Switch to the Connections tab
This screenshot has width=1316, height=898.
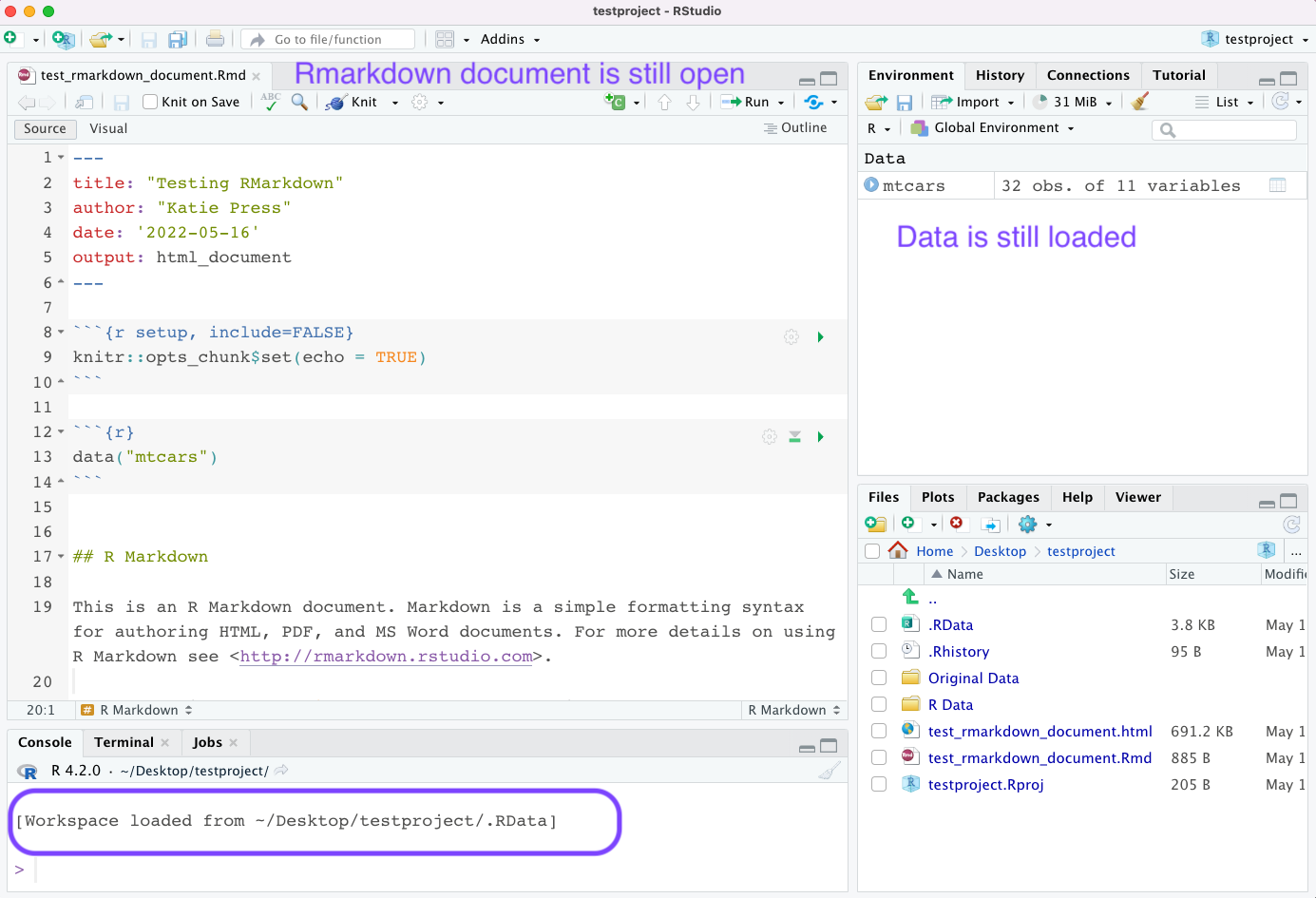[1088, 75]
